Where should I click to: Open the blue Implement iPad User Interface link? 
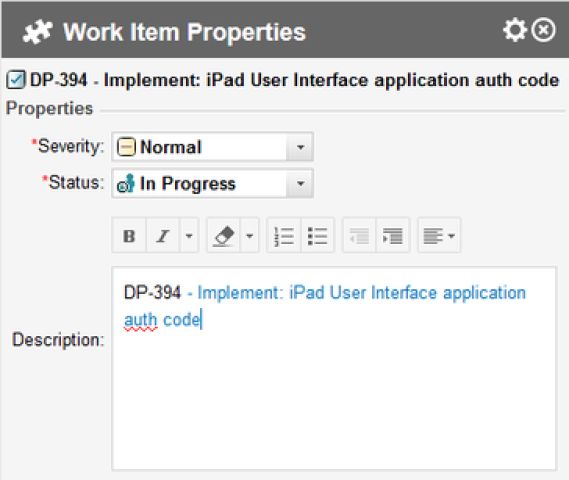pyautogui.click(x=325, y=306)
